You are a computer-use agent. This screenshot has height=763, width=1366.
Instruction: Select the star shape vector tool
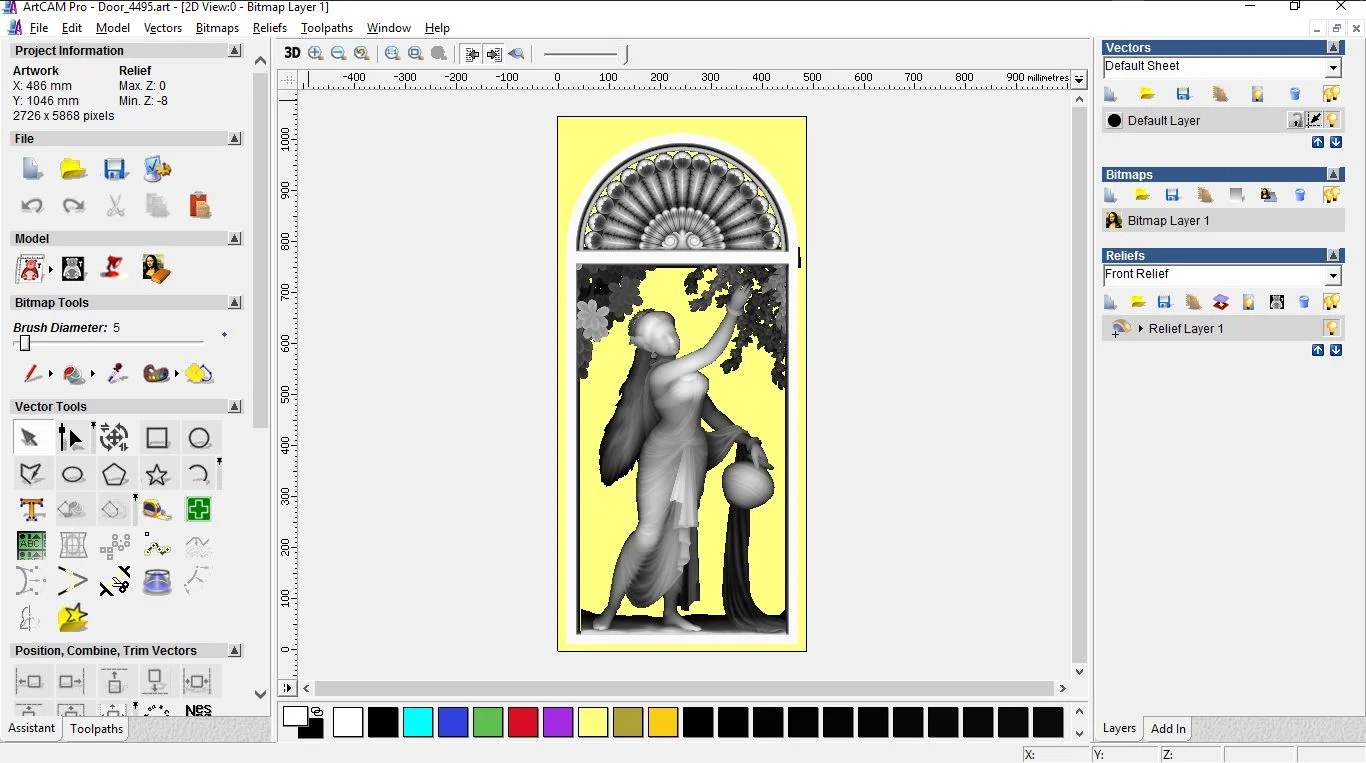coord(157,475)
